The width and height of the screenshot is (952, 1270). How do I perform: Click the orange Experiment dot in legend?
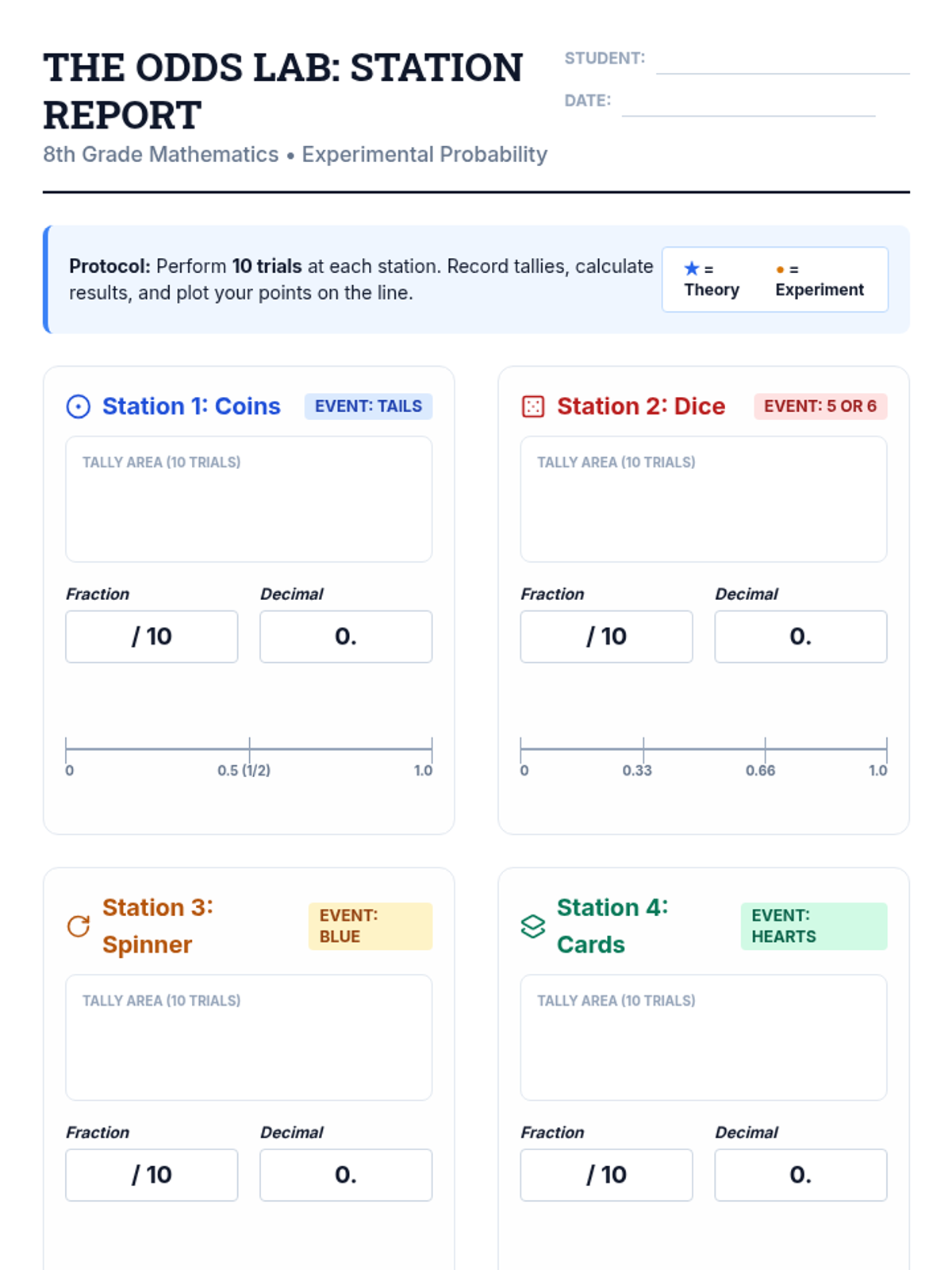[780, 270]
